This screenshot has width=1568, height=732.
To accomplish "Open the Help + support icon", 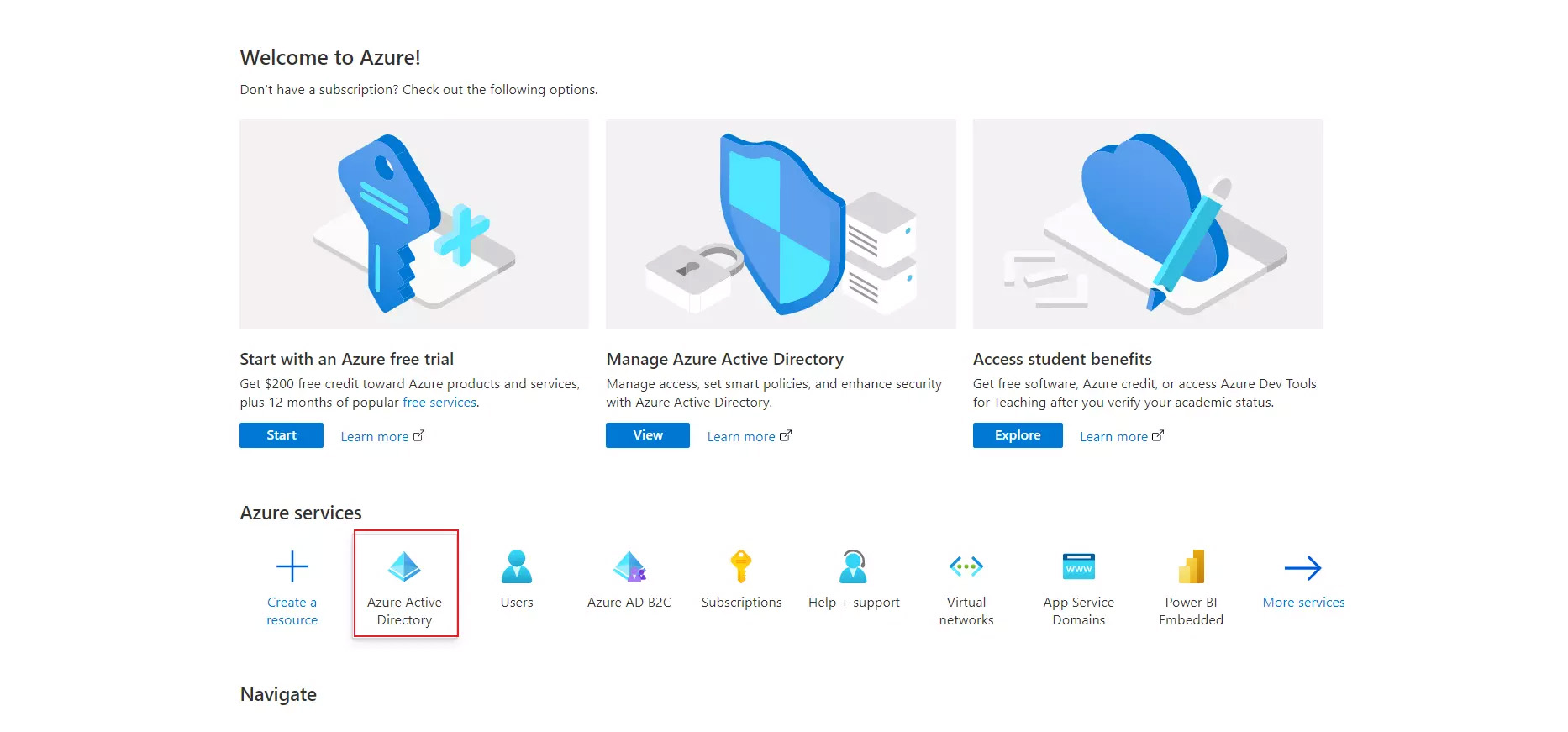I will [854, 566].
